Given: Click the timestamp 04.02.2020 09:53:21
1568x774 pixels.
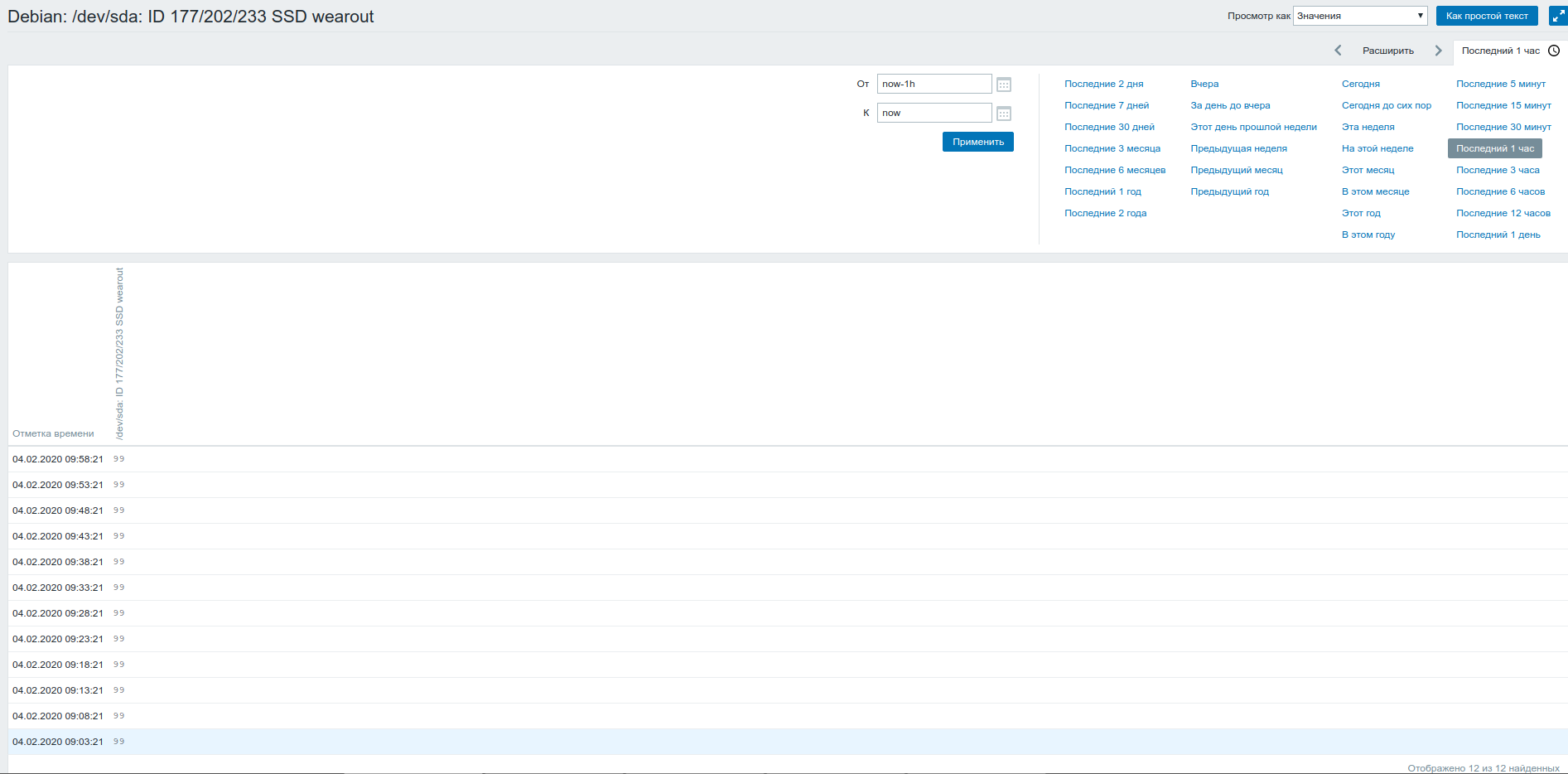Looking at the screenshot, I should [x=58, y=485].
